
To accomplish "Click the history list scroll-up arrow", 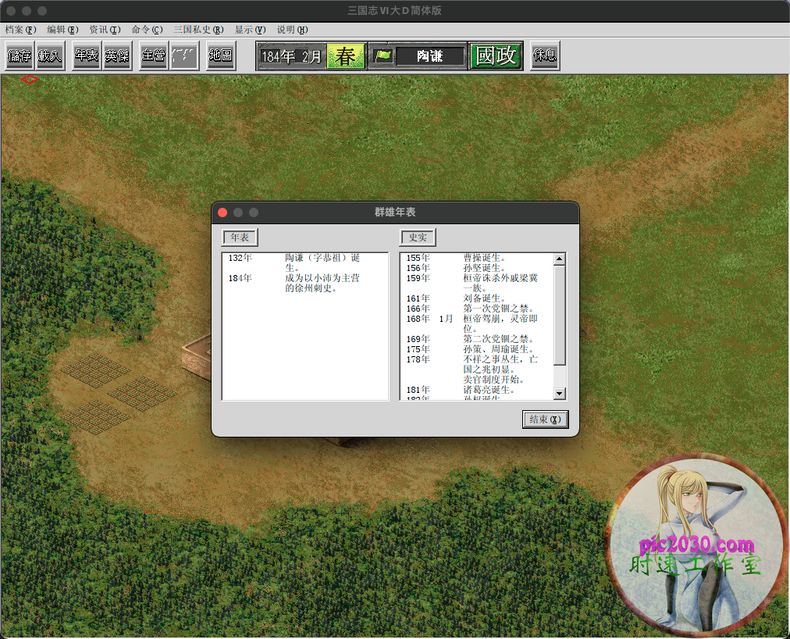I will pyautogui.click(x=559, y=259).
